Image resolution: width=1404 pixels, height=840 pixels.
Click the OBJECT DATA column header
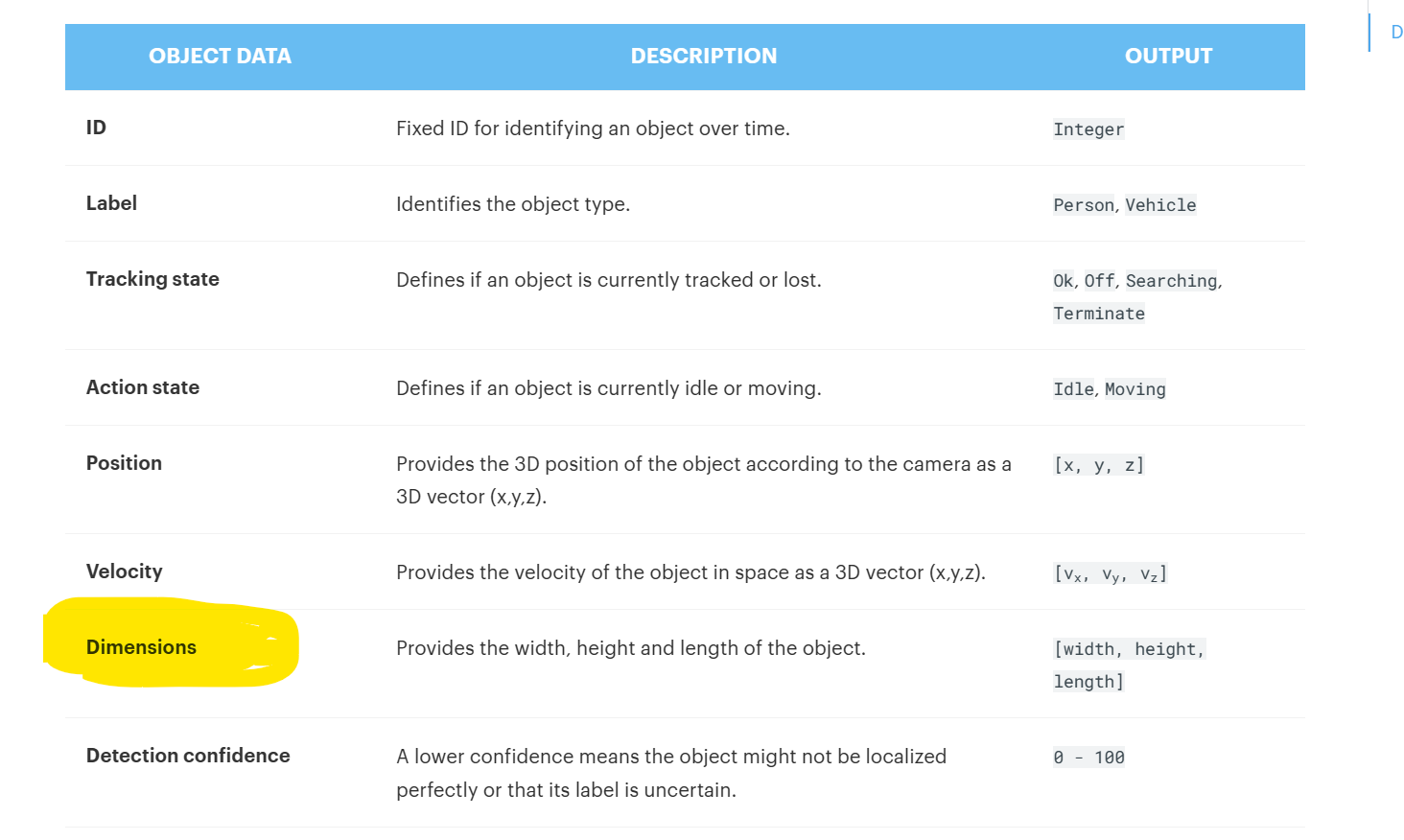[x=220, y=57]
